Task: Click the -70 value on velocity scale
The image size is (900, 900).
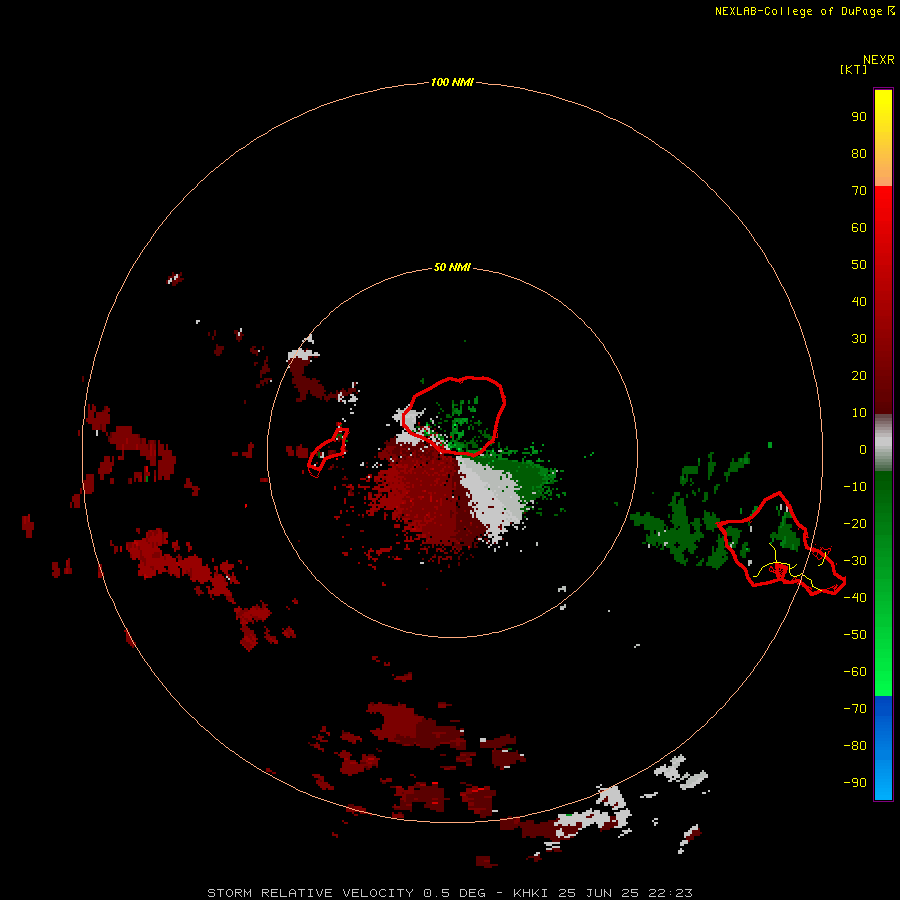Action: (855, 708)
